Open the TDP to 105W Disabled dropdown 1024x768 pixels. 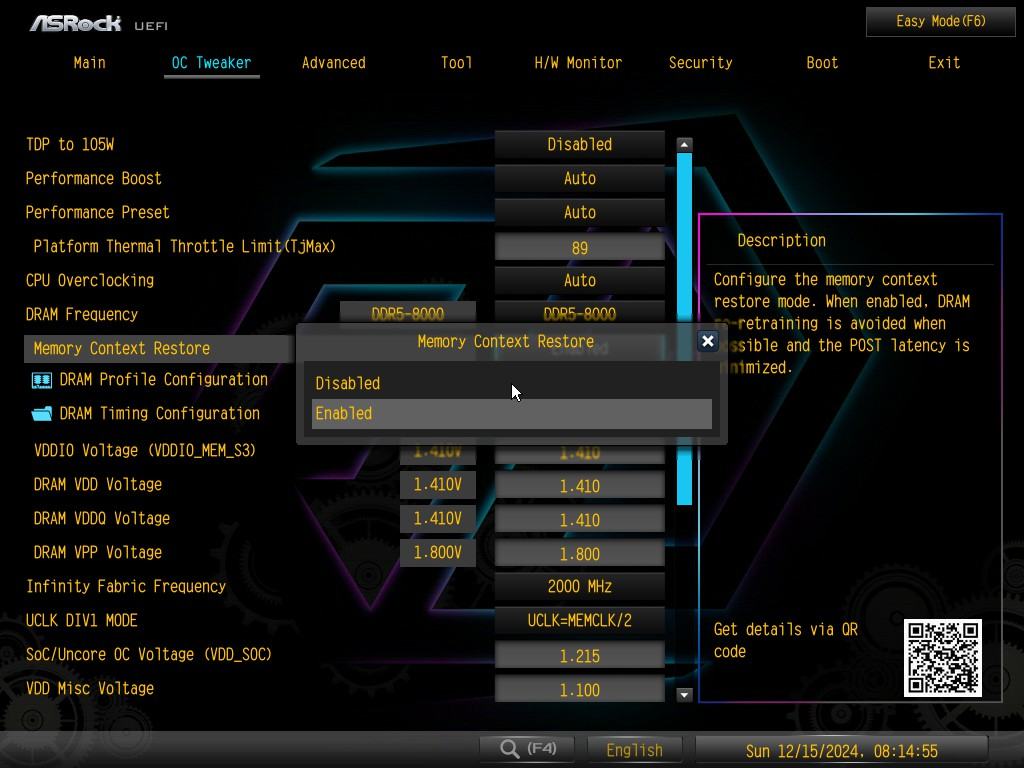pyautogui.click(x=579, y=144)
